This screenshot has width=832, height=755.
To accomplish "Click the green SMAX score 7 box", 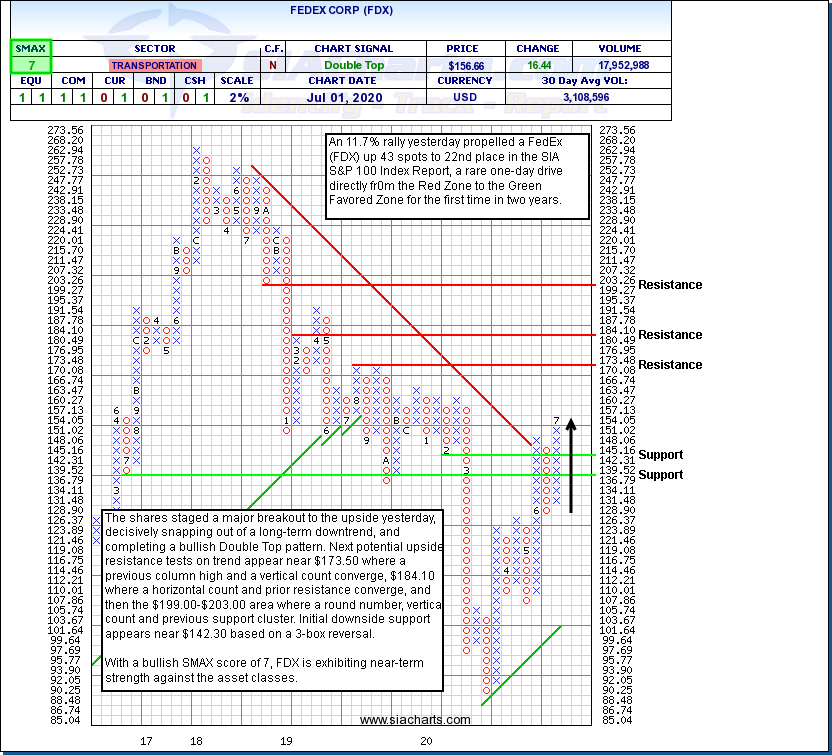I will [x=30, y=65].
